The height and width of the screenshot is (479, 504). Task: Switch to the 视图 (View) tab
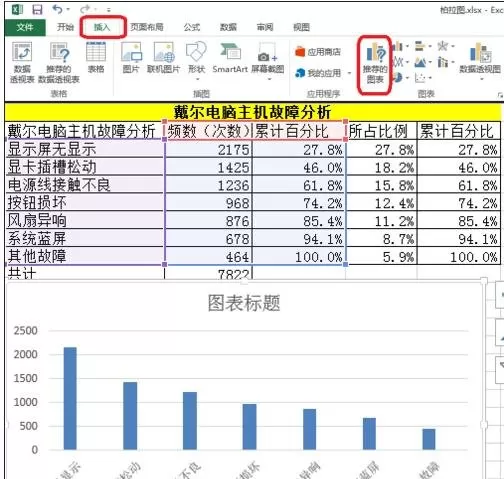[301, 27]
